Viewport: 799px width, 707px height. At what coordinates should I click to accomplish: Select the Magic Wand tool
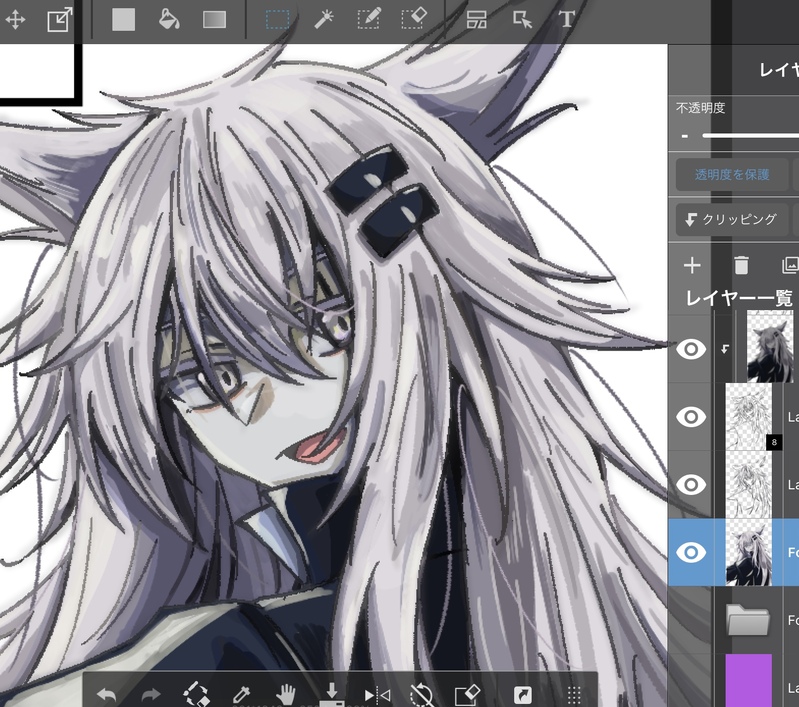(x=324, y=20)
